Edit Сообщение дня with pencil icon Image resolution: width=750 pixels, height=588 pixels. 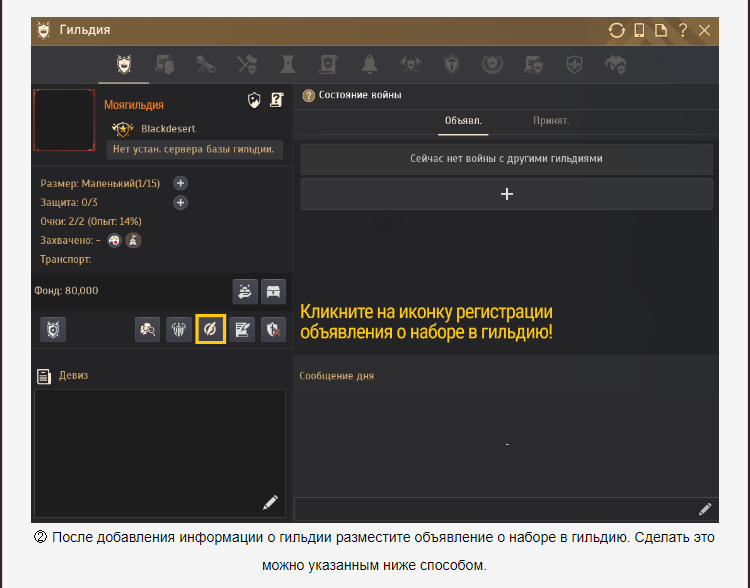[705, 509]
